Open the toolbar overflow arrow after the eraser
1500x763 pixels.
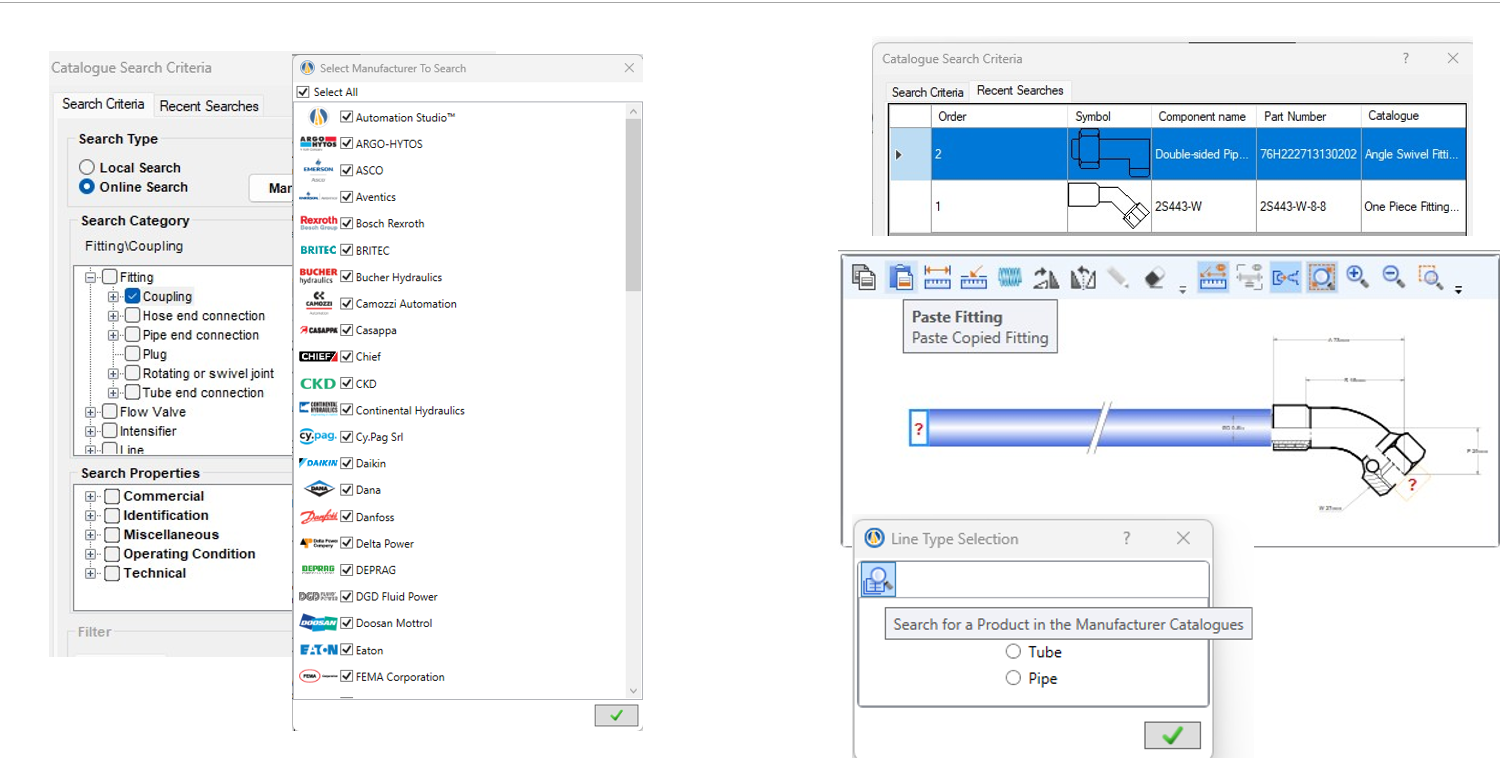coord(1182,289)
